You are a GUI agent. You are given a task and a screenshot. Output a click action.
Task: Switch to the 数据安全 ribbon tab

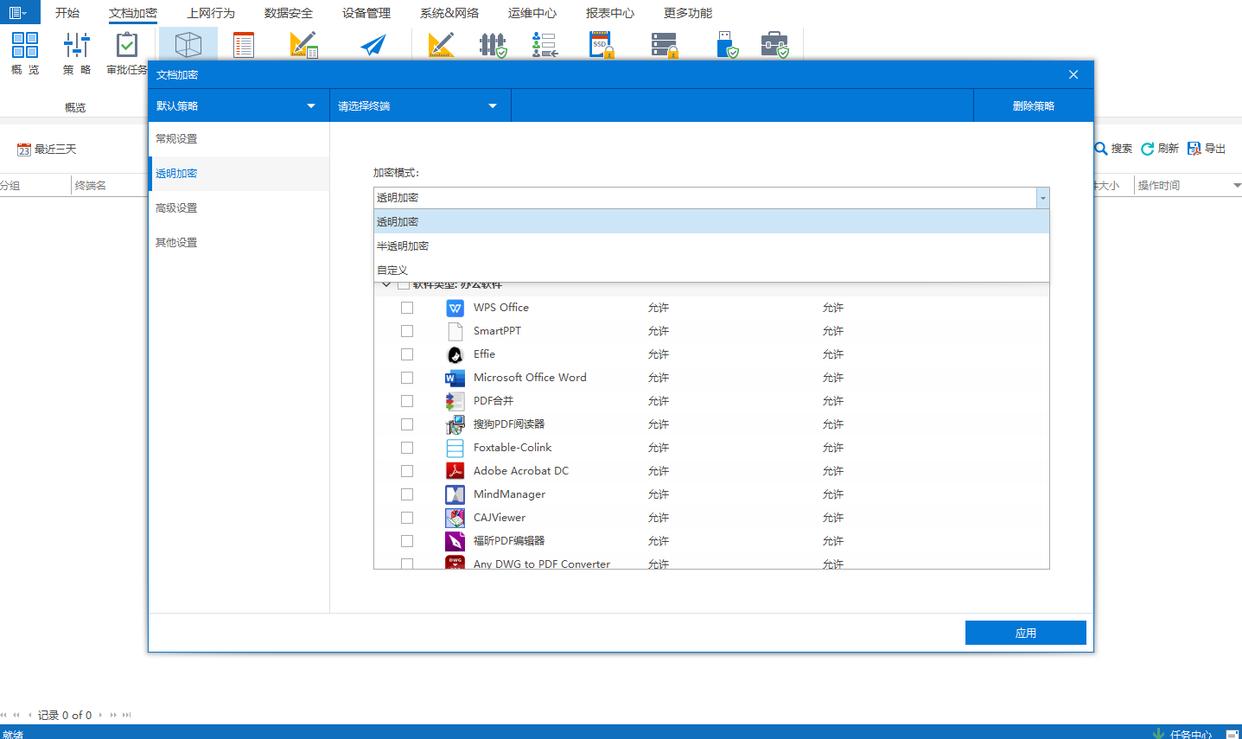pyautogui.click(x=288, y=13)
